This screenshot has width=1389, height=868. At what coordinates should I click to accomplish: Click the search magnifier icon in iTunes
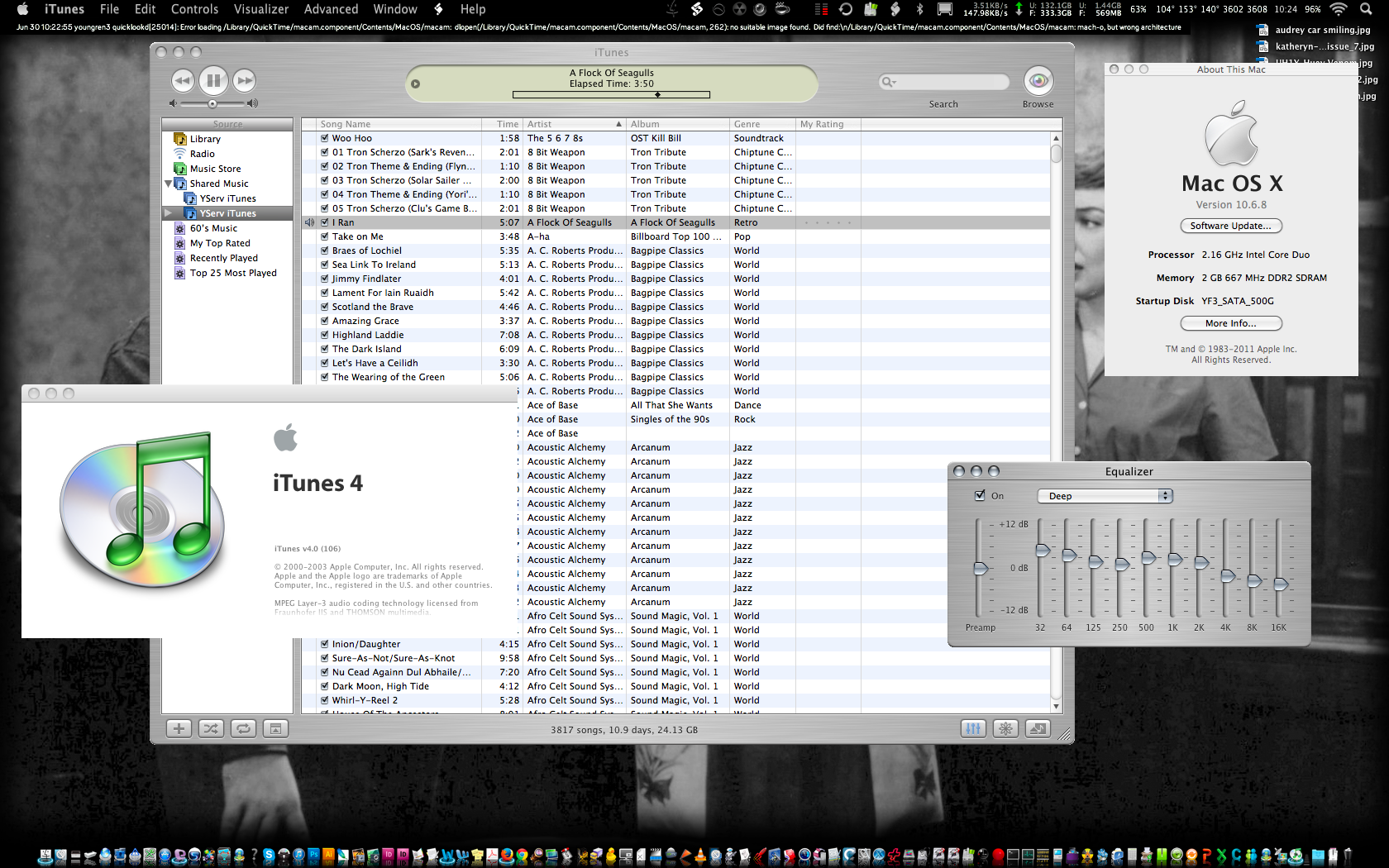coord(889,82)
